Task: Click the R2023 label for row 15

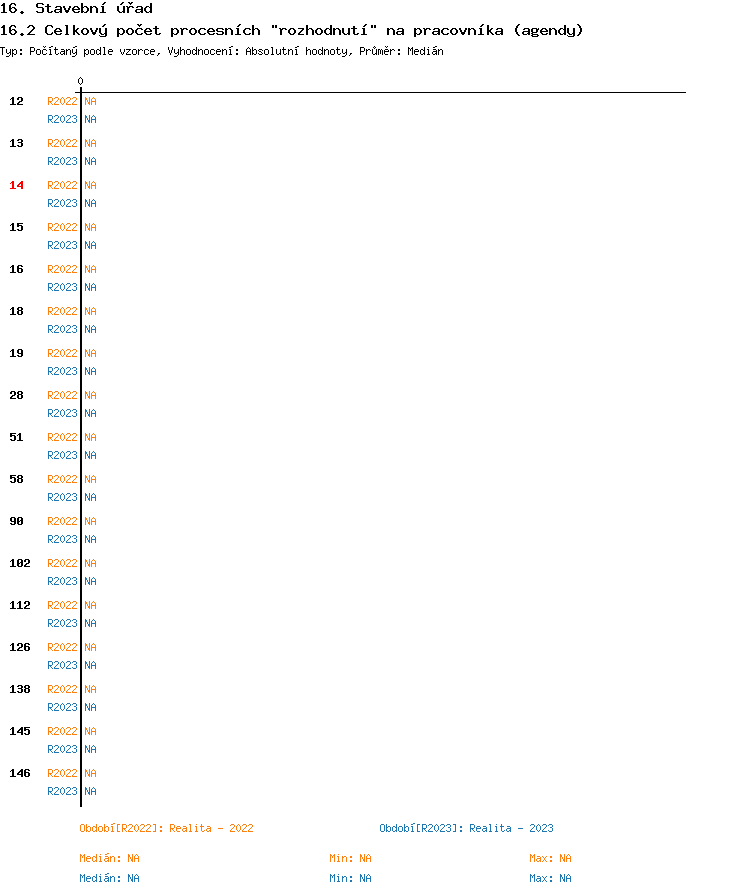Action: [62, 245]
